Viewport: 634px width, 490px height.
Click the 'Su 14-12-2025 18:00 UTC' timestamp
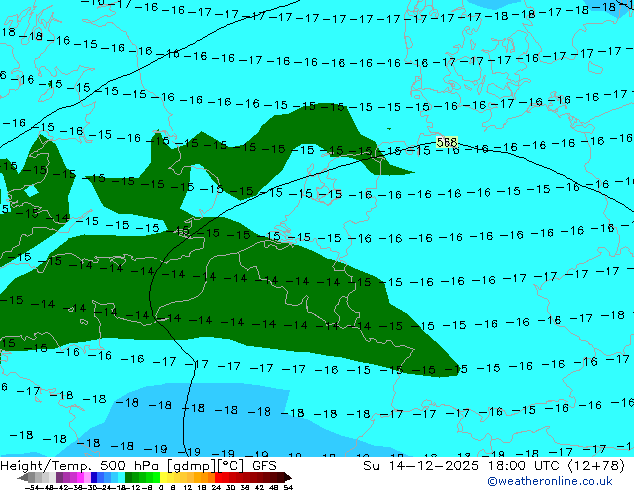(x=463, y=466)
